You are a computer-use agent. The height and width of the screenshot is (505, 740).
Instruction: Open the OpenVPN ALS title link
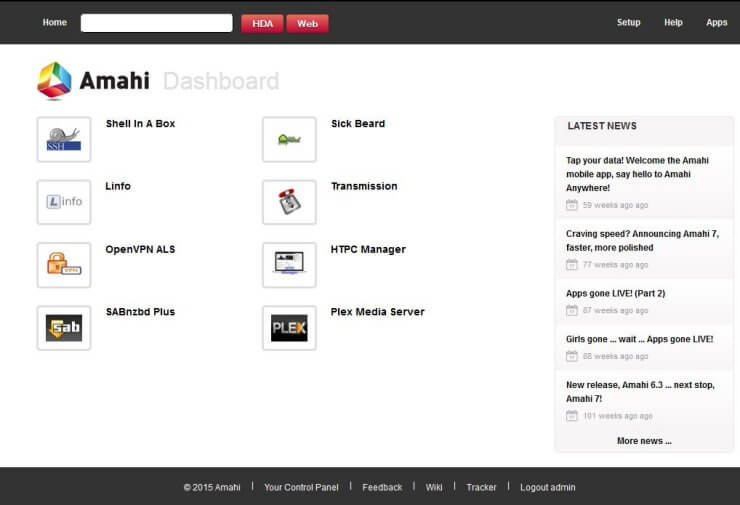click(140, 249)
